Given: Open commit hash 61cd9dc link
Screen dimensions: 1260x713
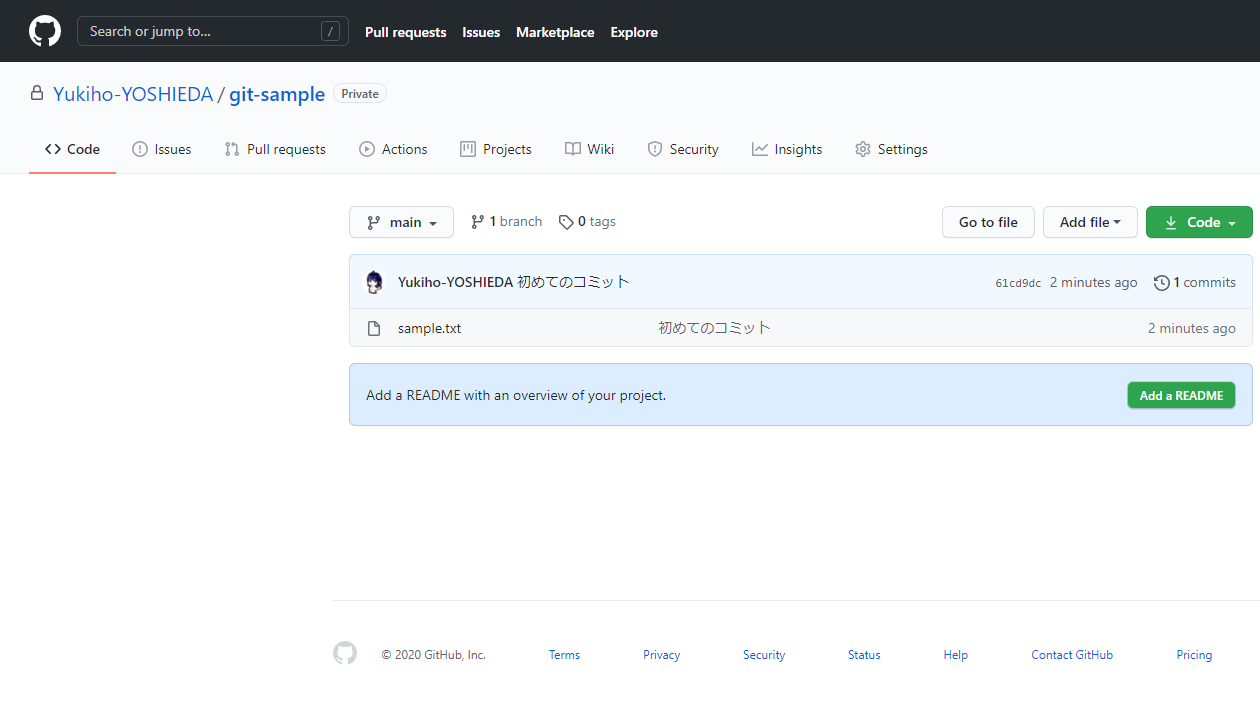Looking at the screenshot, I should (x=1018, y=283).
